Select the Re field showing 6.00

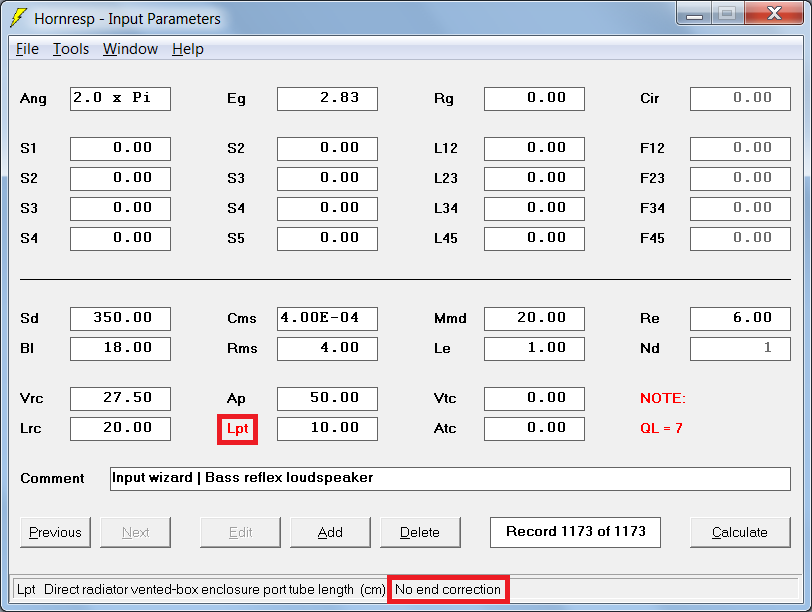pos(741,319)
